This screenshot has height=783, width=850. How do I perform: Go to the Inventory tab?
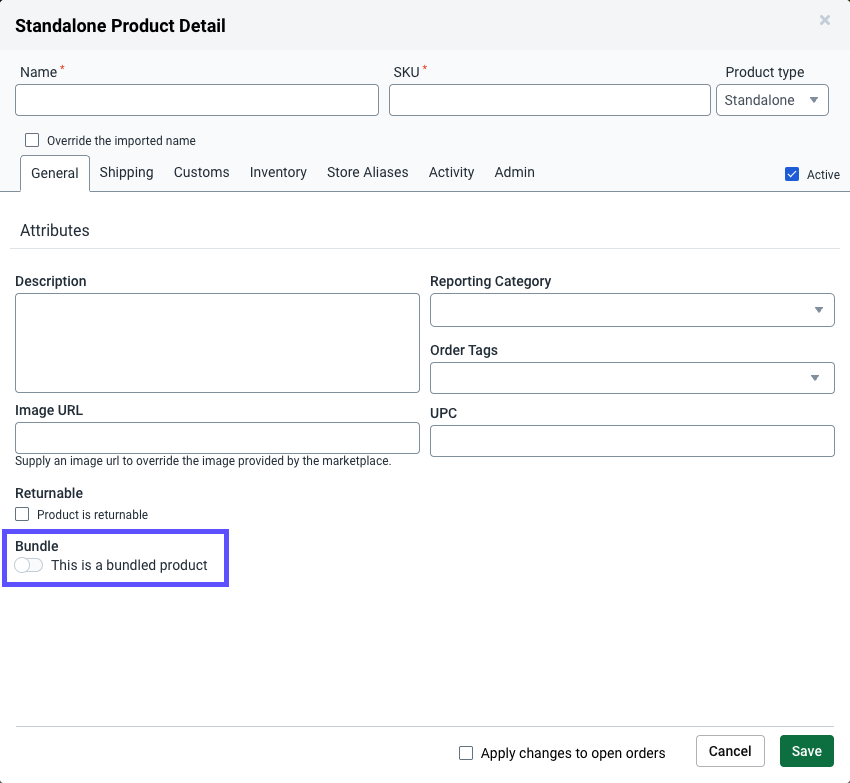point(278,173)
